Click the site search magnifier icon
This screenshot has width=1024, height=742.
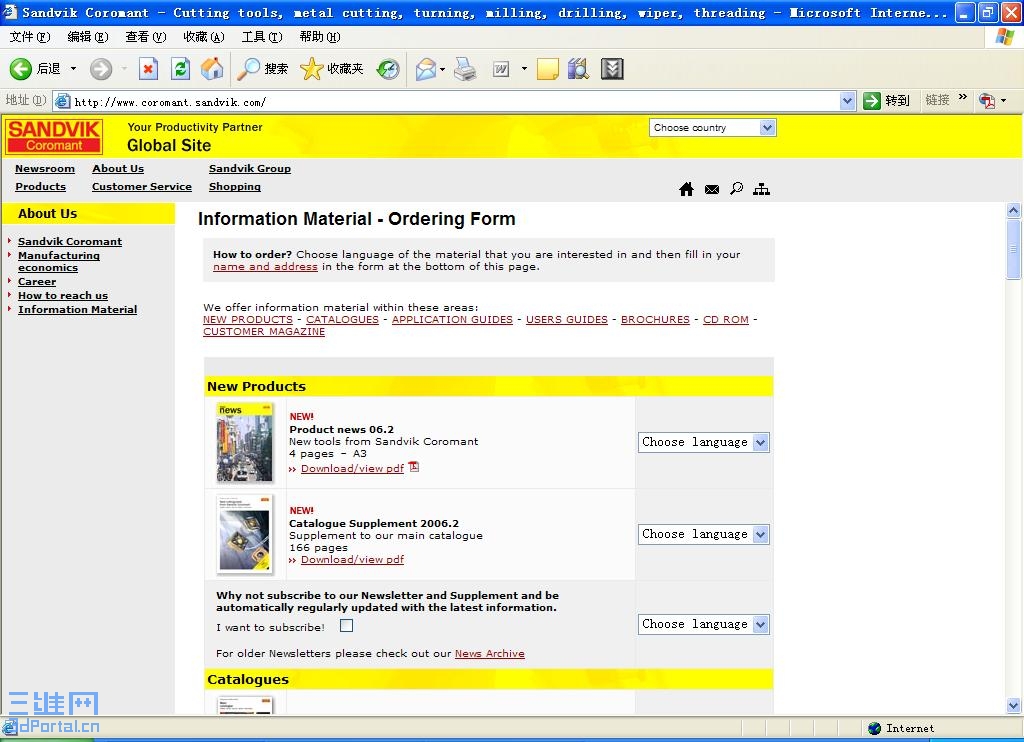pyautogui.click(x=737, y=189)
